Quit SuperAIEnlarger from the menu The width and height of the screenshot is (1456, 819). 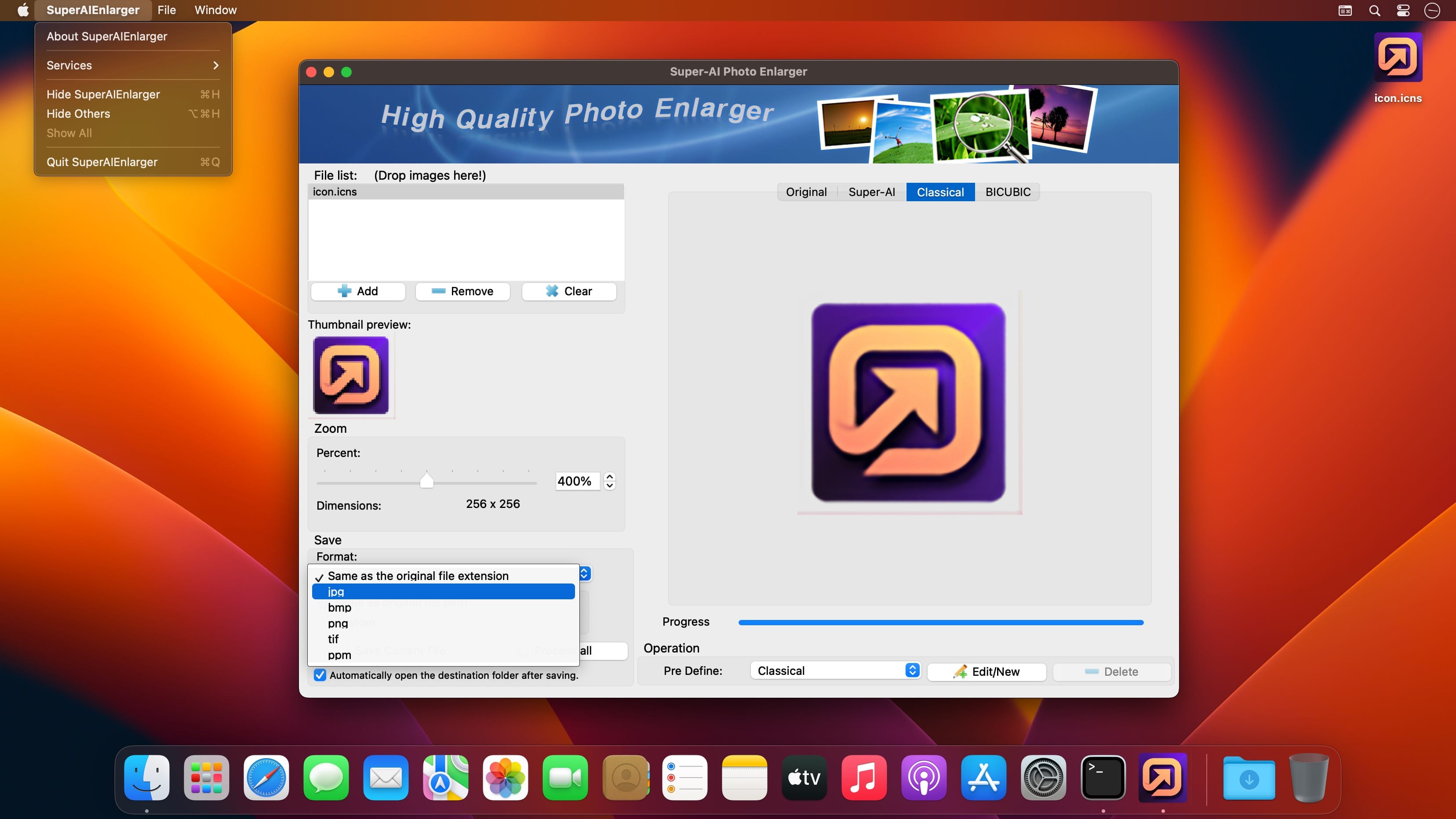pos(133,162)
